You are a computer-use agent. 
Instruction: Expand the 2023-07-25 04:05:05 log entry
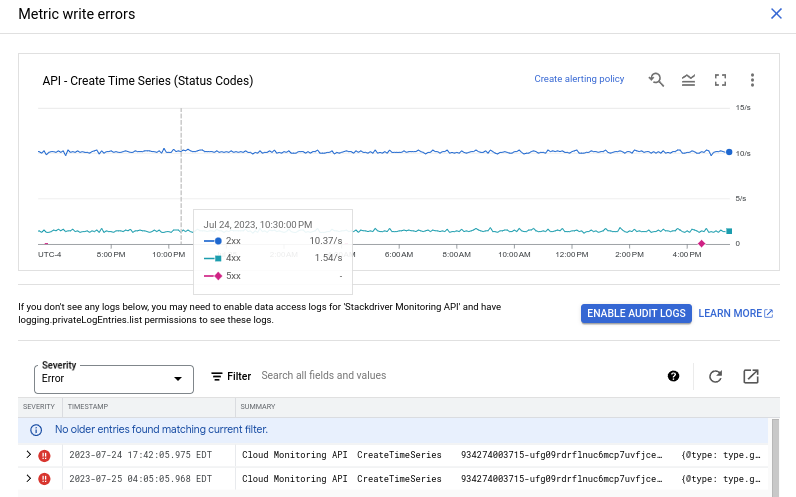28,479
